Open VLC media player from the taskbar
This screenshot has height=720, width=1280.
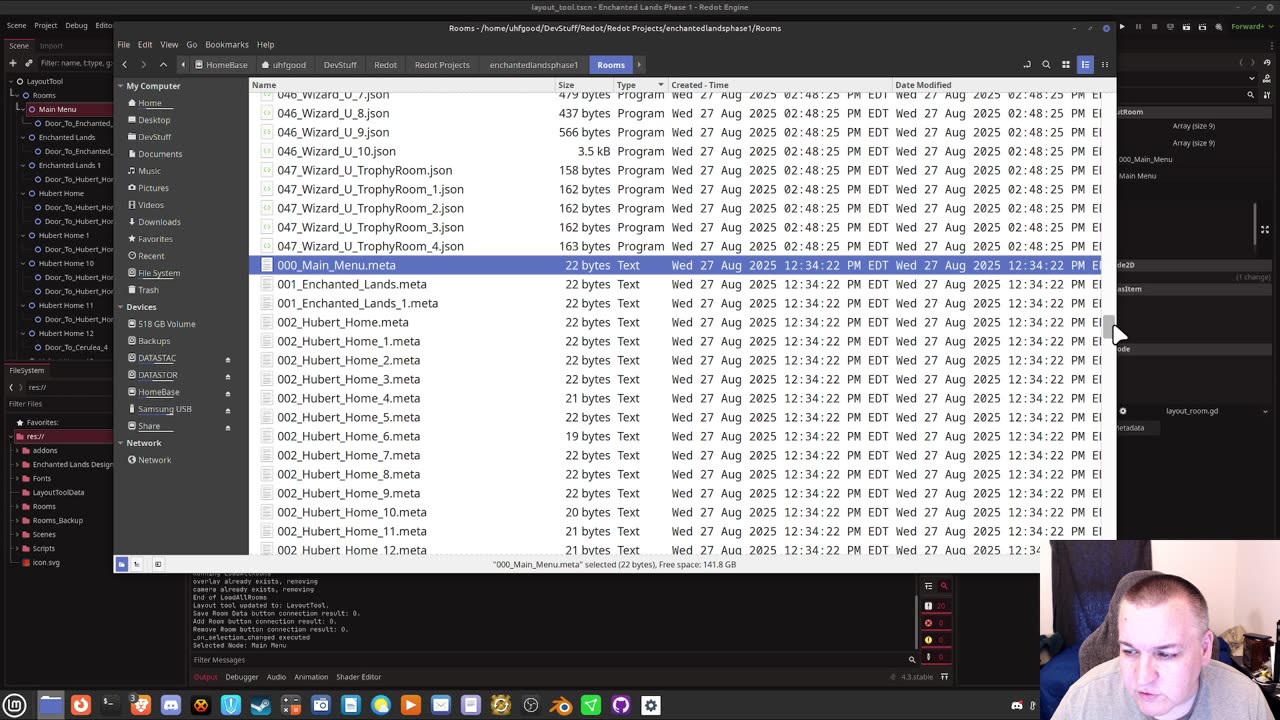[x=411, y=705]
